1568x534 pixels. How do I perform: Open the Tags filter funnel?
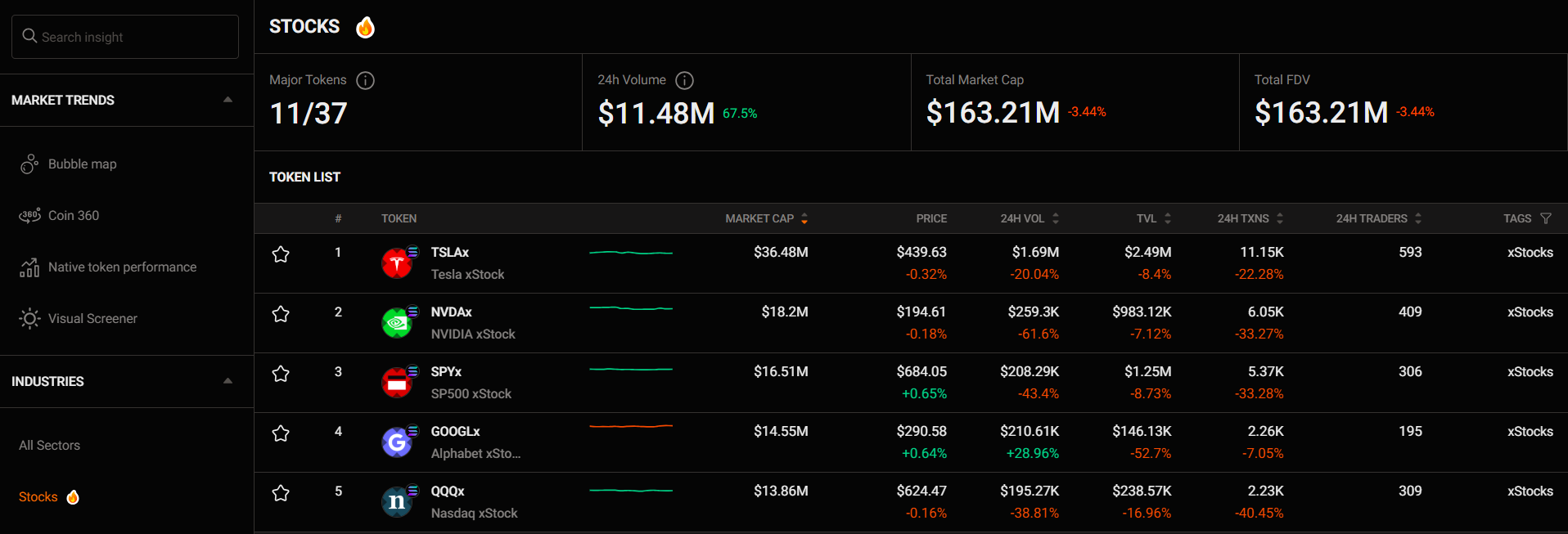coord(1545,218)
